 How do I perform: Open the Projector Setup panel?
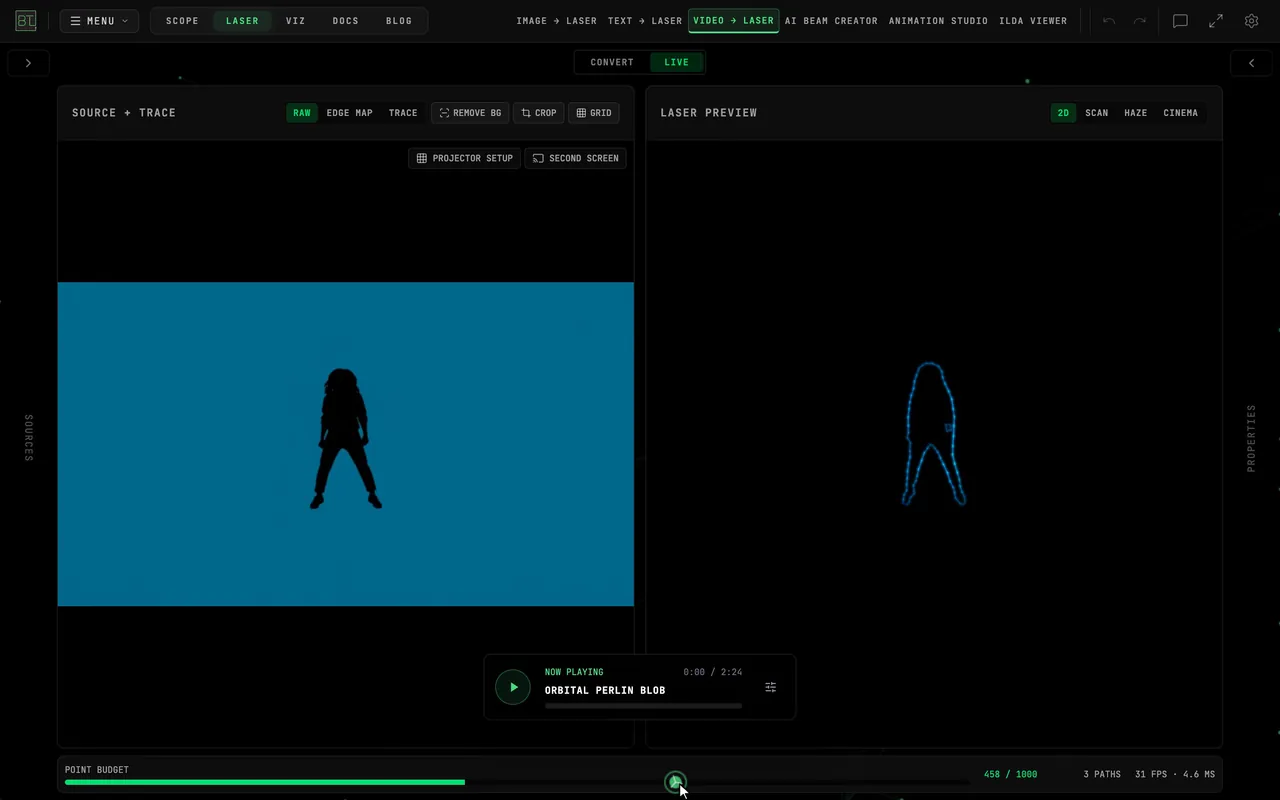point(464,158)
